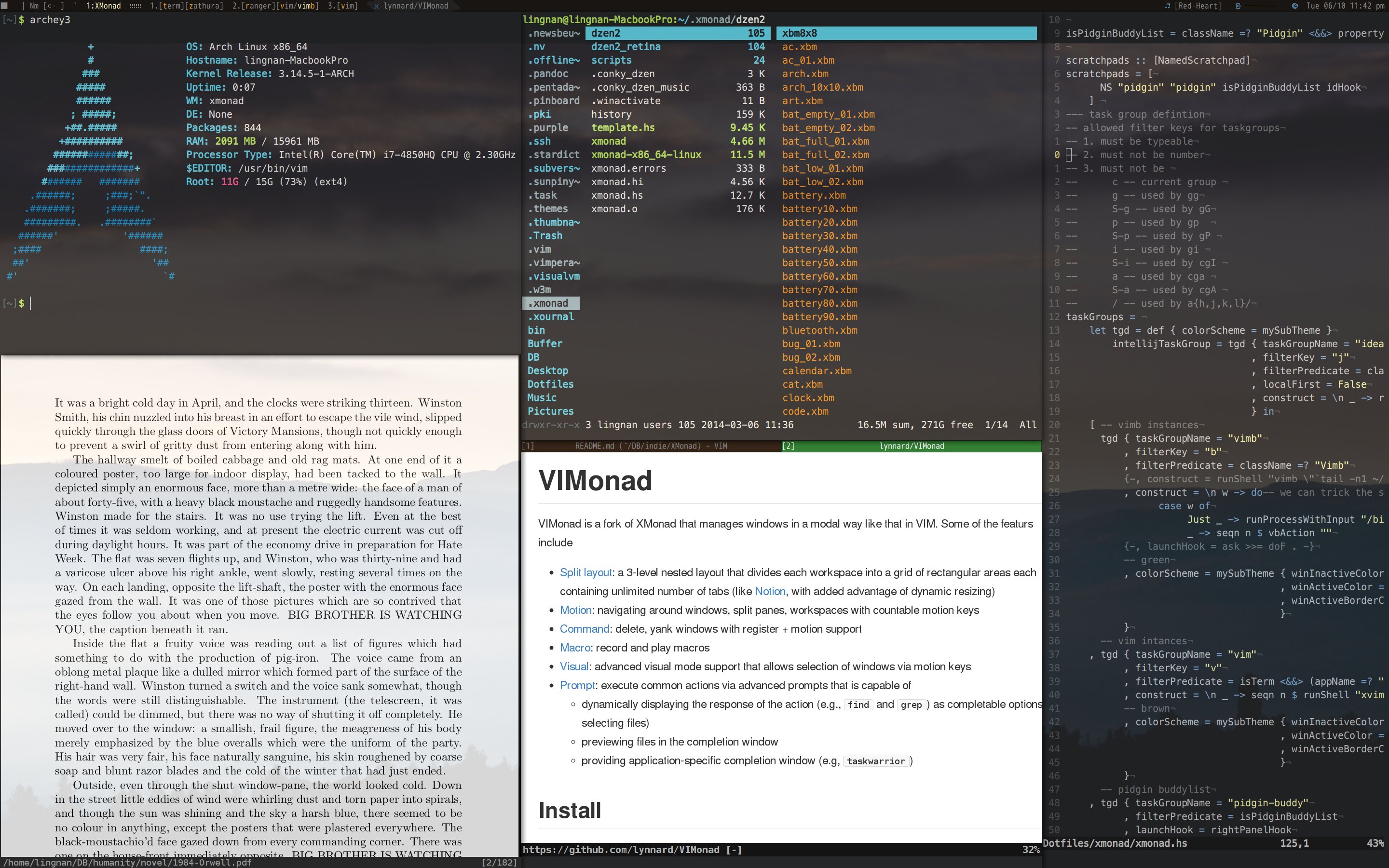Adjust the volume level bar in top bar
The height and width of the screenshot is (868, 1389).
tap(1262, 6)
